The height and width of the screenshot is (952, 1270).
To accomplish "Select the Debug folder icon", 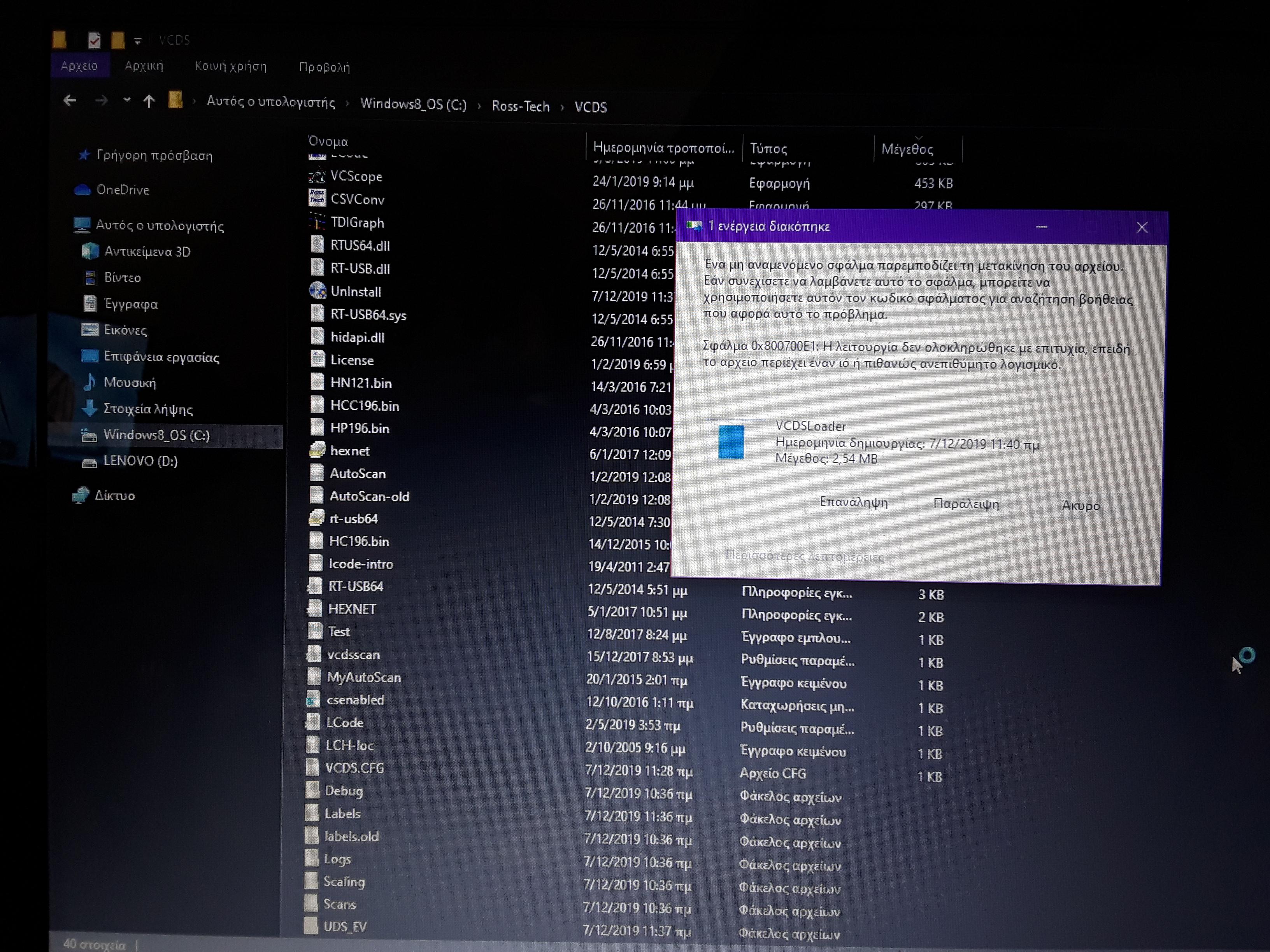I will coord(312,790).
